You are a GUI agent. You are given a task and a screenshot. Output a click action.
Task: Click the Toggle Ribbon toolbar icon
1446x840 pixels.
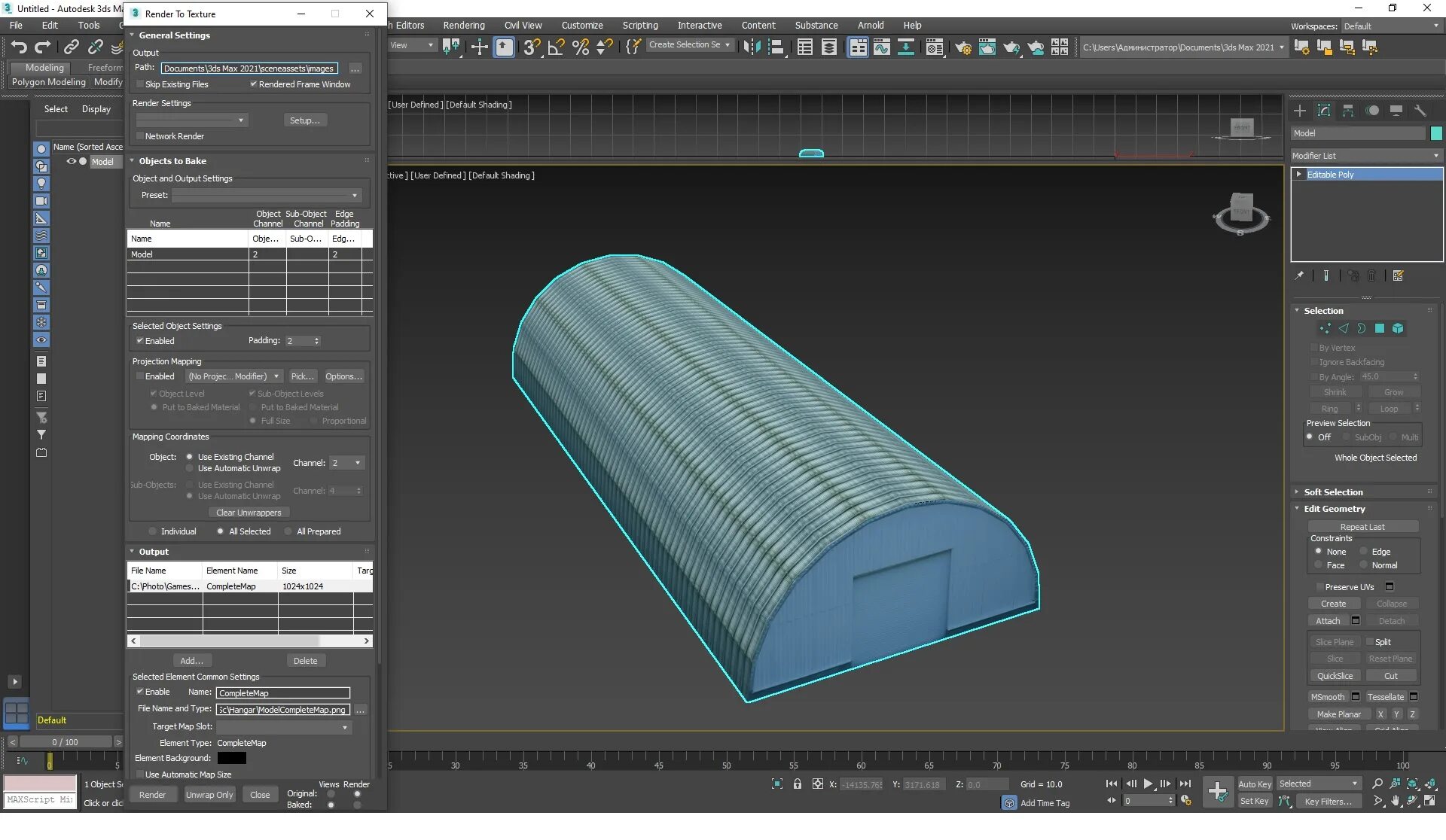857,47
